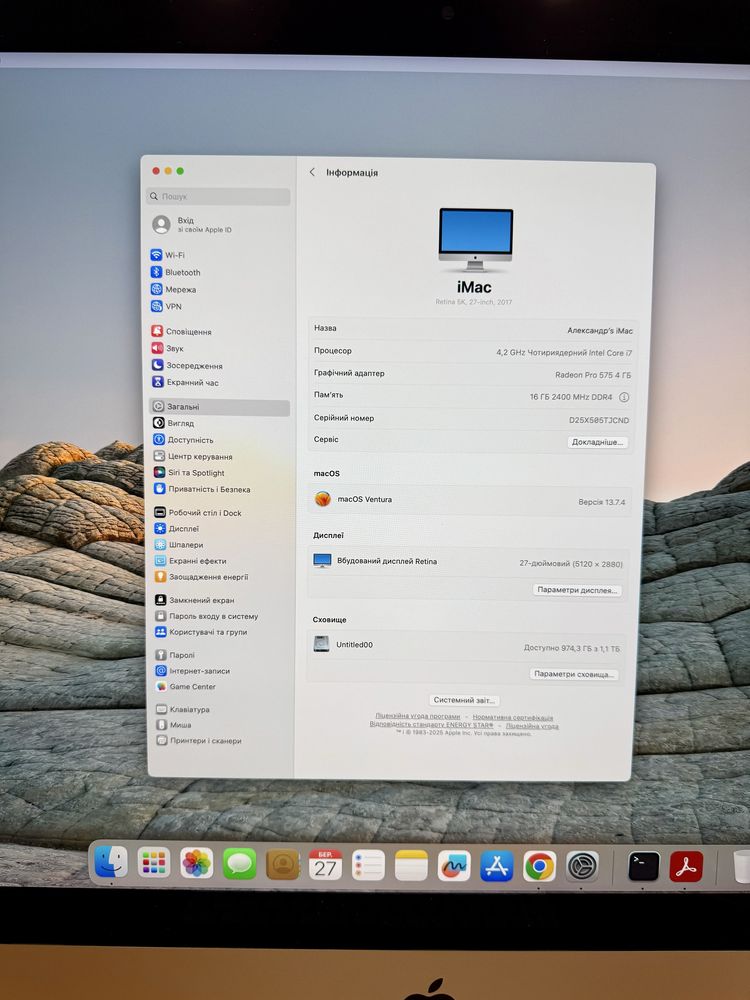
Task: Open Миша mouse settings
Action: (x=174, y=725)
